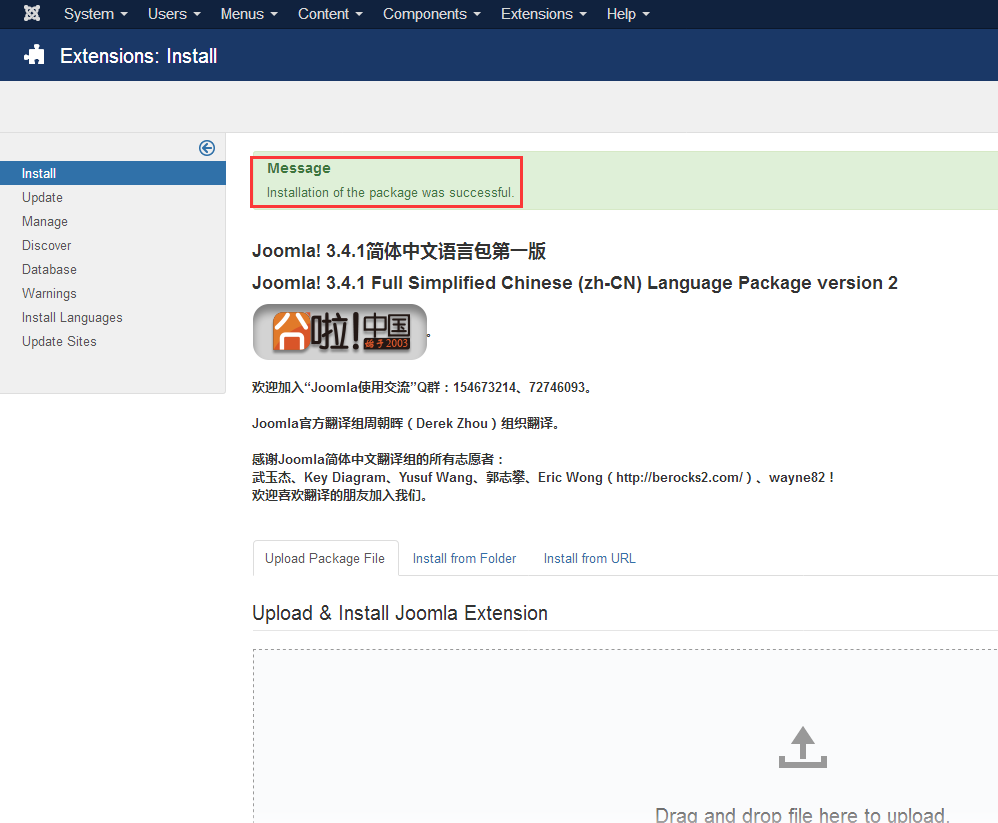This screenshot has width=998, height=823.
Task: Open the Components dropdown menu
Action: pos(432,14)
